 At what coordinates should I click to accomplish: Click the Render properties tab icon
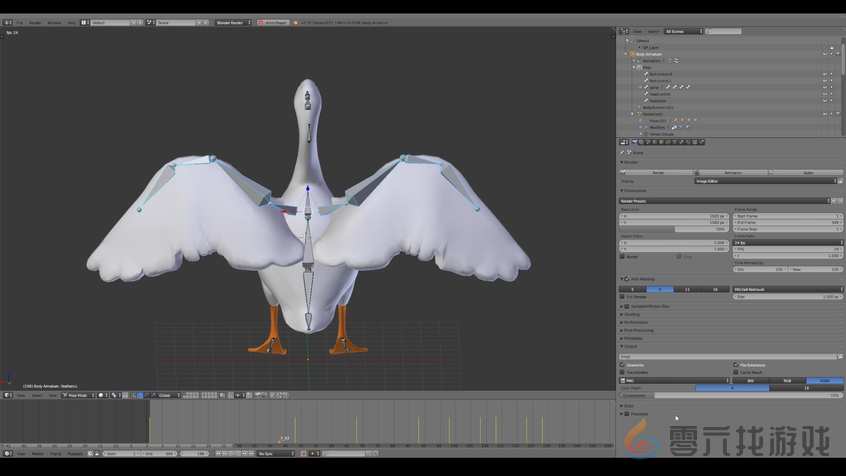click(634, 142)
